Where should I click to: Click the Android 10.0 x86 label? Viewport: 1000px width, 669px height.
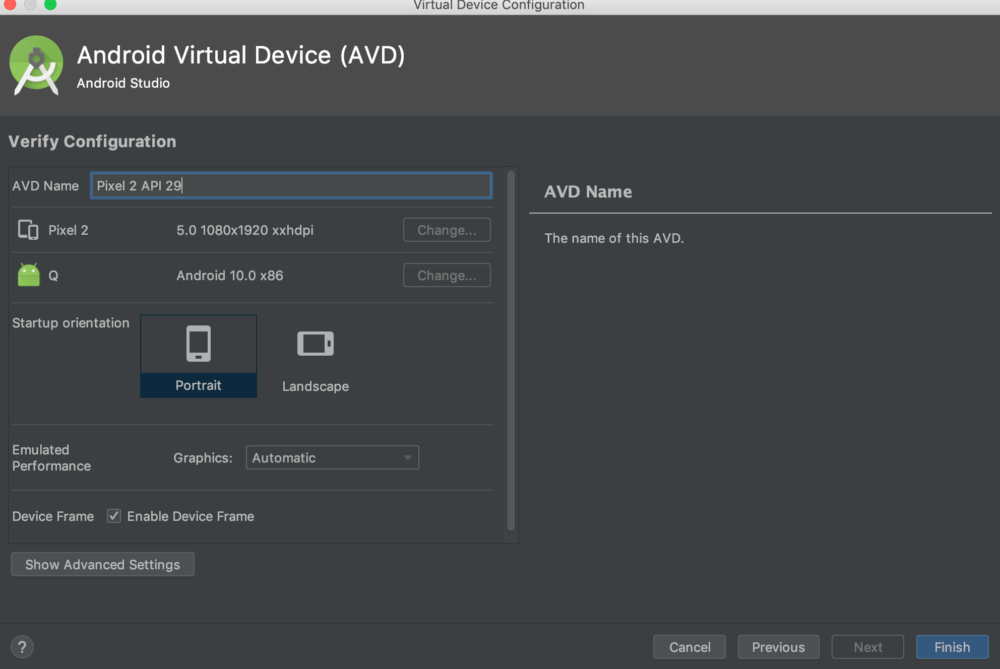pos(230,276)
